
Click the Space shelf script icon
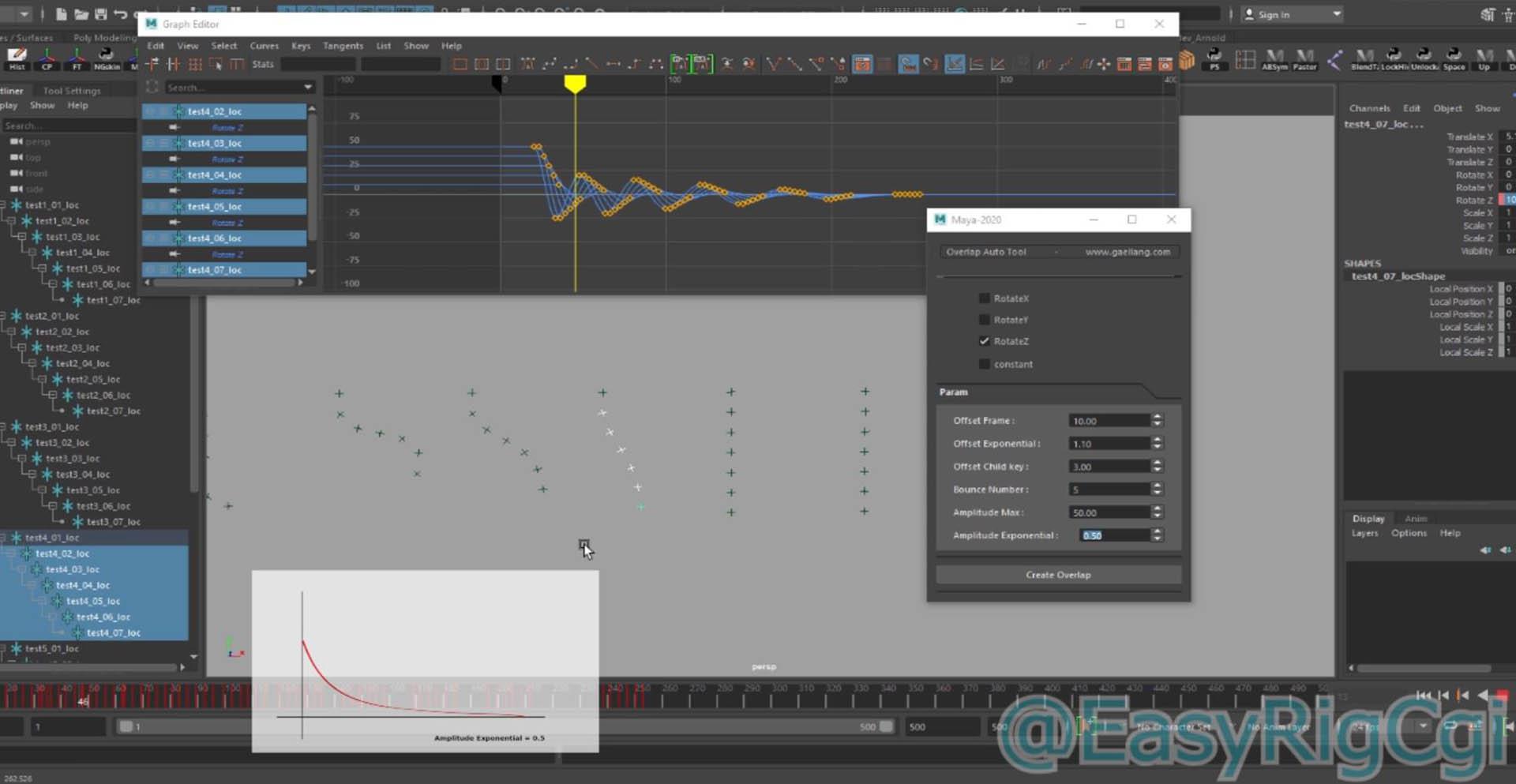[1454, 58]
